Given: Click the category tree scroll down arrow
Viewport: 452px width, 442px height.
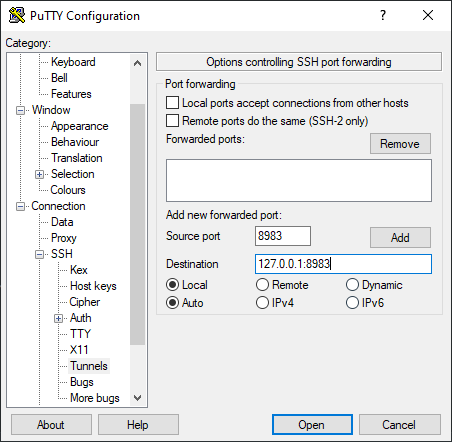Looking at the screenshot, I should (137, 398).
